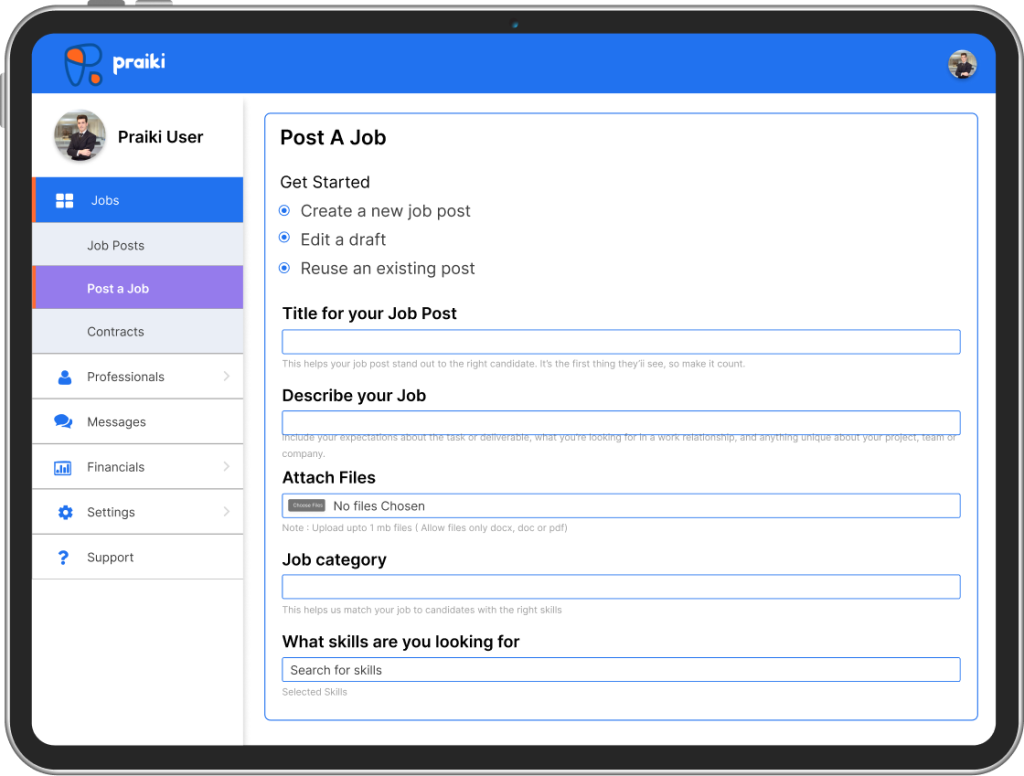The width and height of the screenshot is (1024, 776).
Task: Choose the Reuse an existing post radio
Action: (x=284, y=268)
